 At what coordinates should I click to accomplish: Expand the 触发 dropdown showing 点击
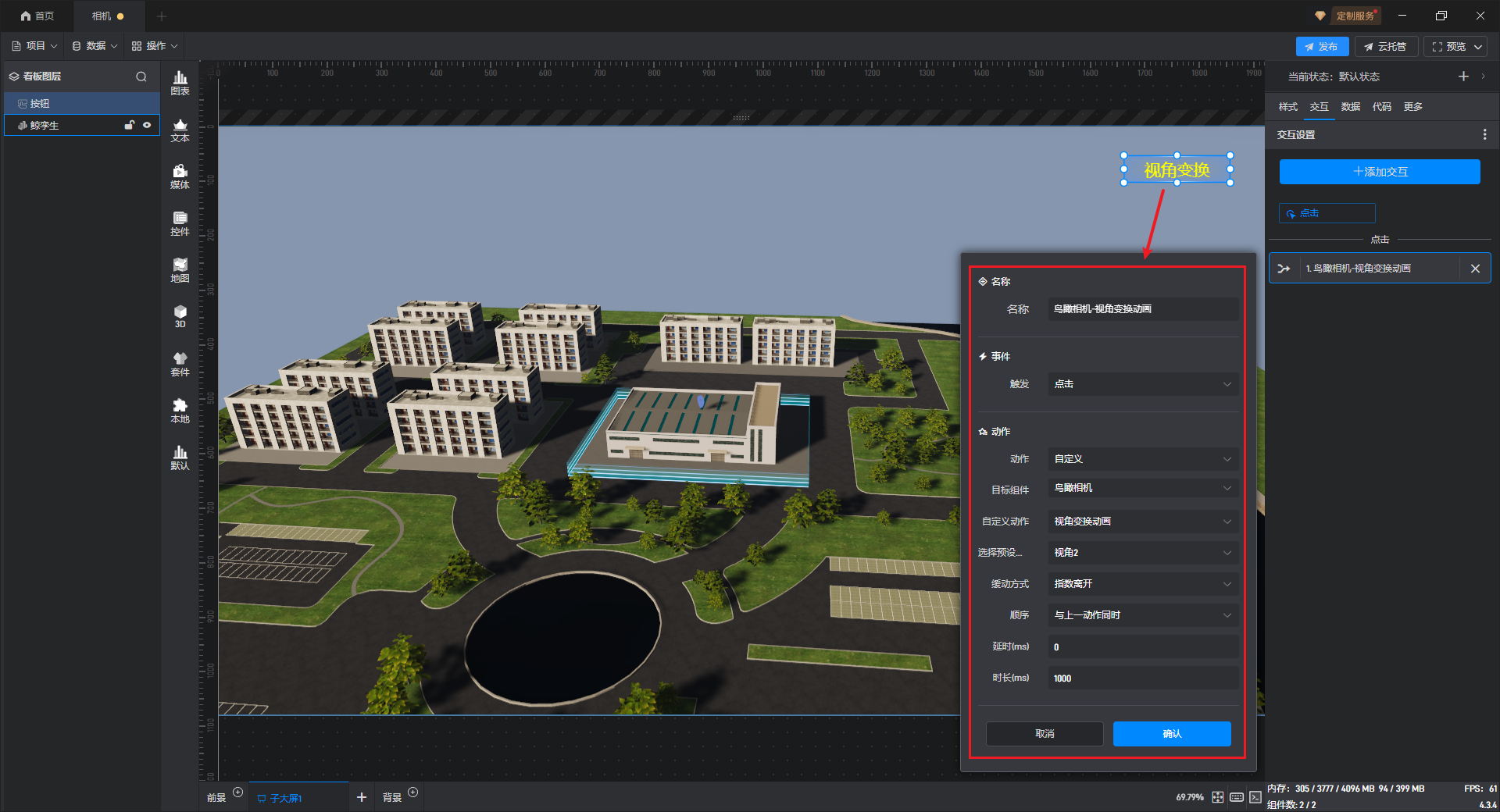1142,384
